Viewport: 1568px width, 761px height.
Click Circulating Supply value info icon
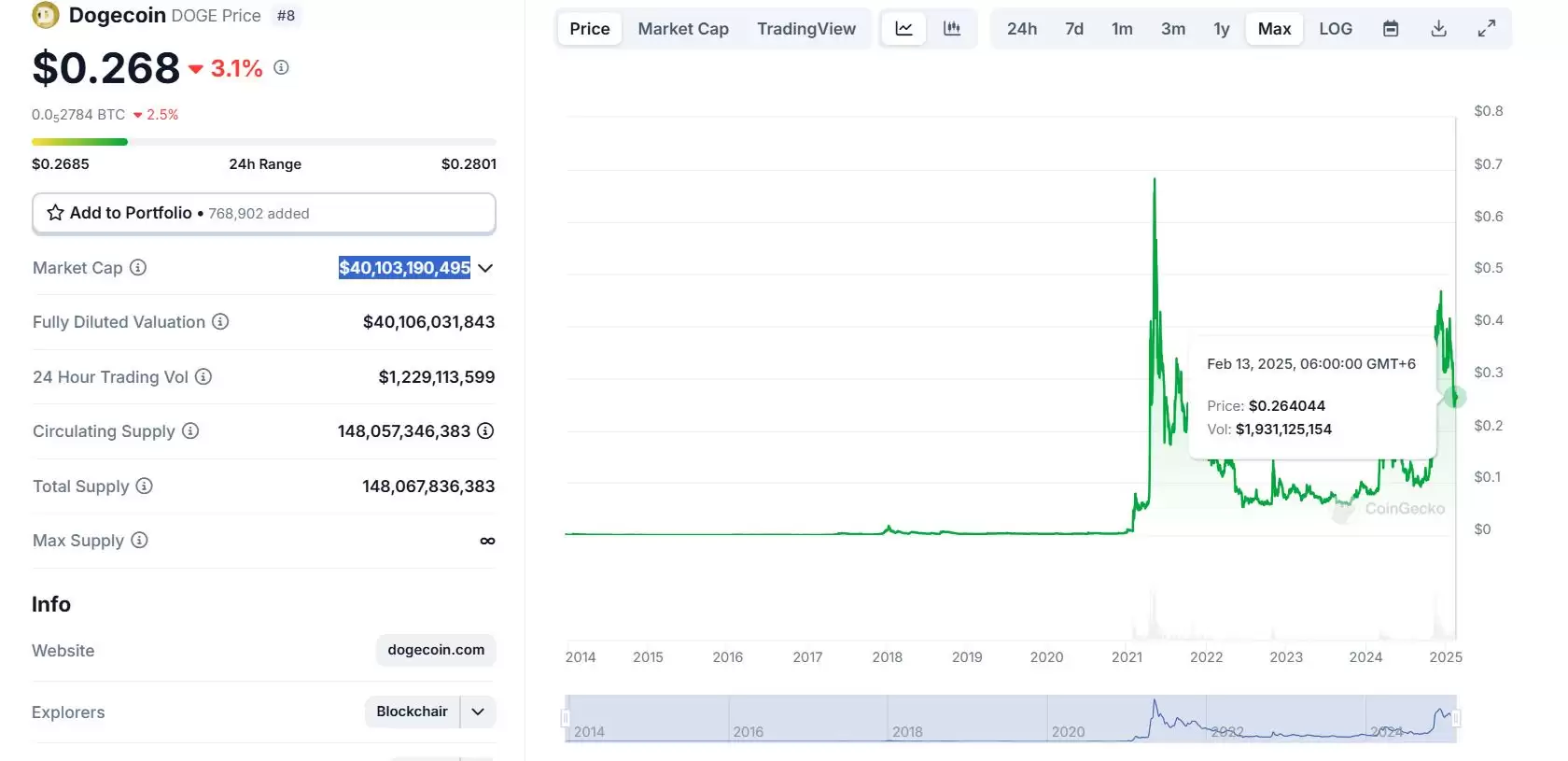coord(485,431)
